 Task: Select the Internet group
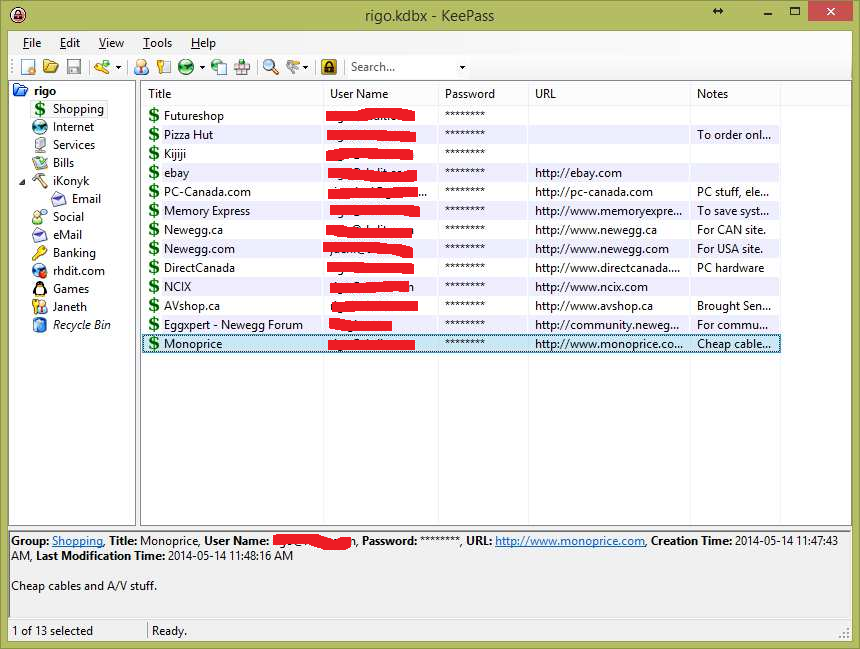click(x=73, y=127)
